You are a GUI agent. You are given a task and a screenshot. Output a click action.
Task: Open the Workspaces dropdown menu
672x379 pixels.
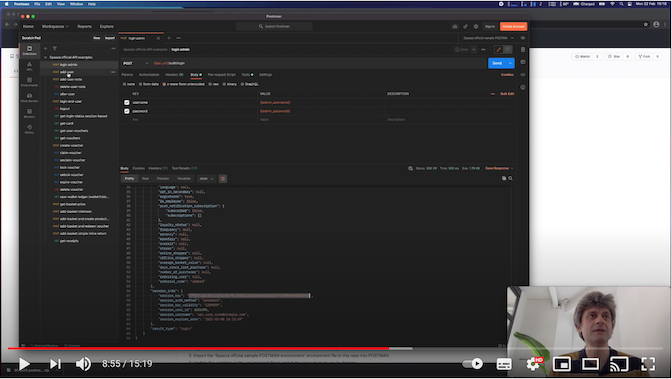55,27
